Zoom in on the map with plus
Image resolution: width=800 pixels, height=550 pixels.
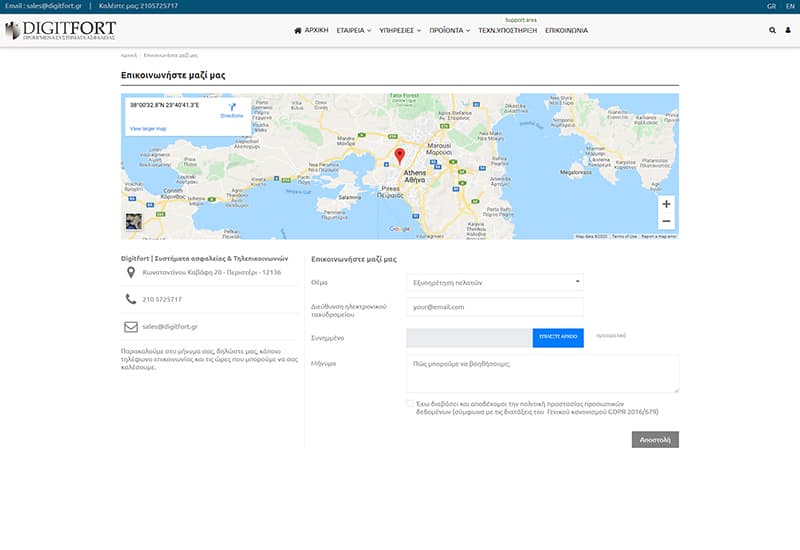[666, 204]
